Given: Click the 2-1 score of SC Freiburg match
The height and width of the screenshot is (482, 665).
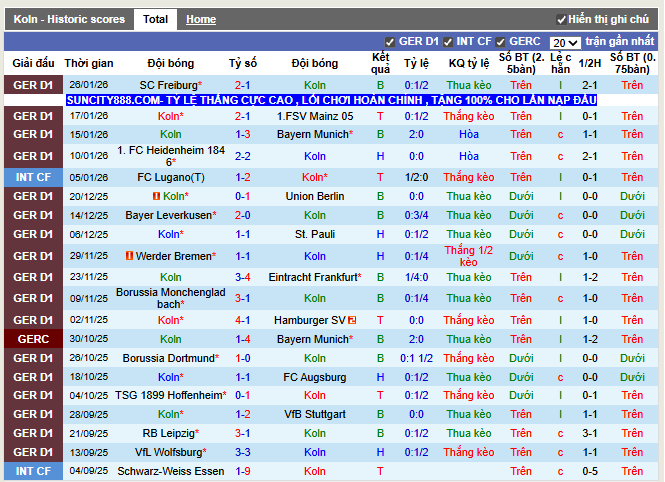Looking at the screenshot, I should [243, 85].
